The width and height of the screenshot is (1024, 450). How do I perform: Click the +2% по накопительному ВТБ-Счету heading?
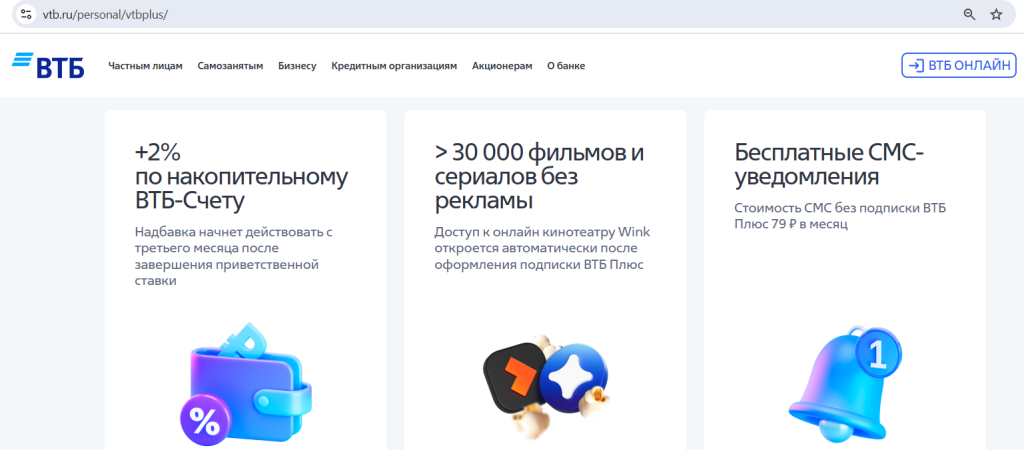pyautogui.click(x=242, y=177)
